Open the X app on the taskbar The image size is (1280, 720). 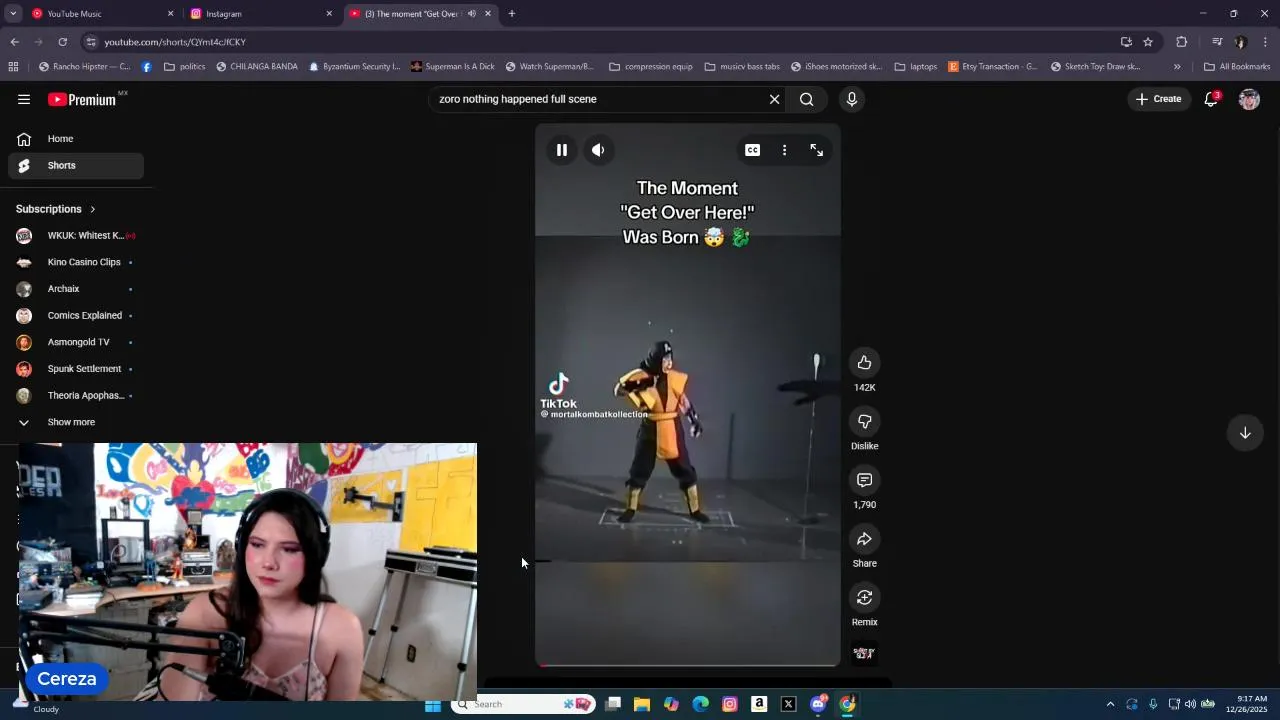tap(788, 704)
